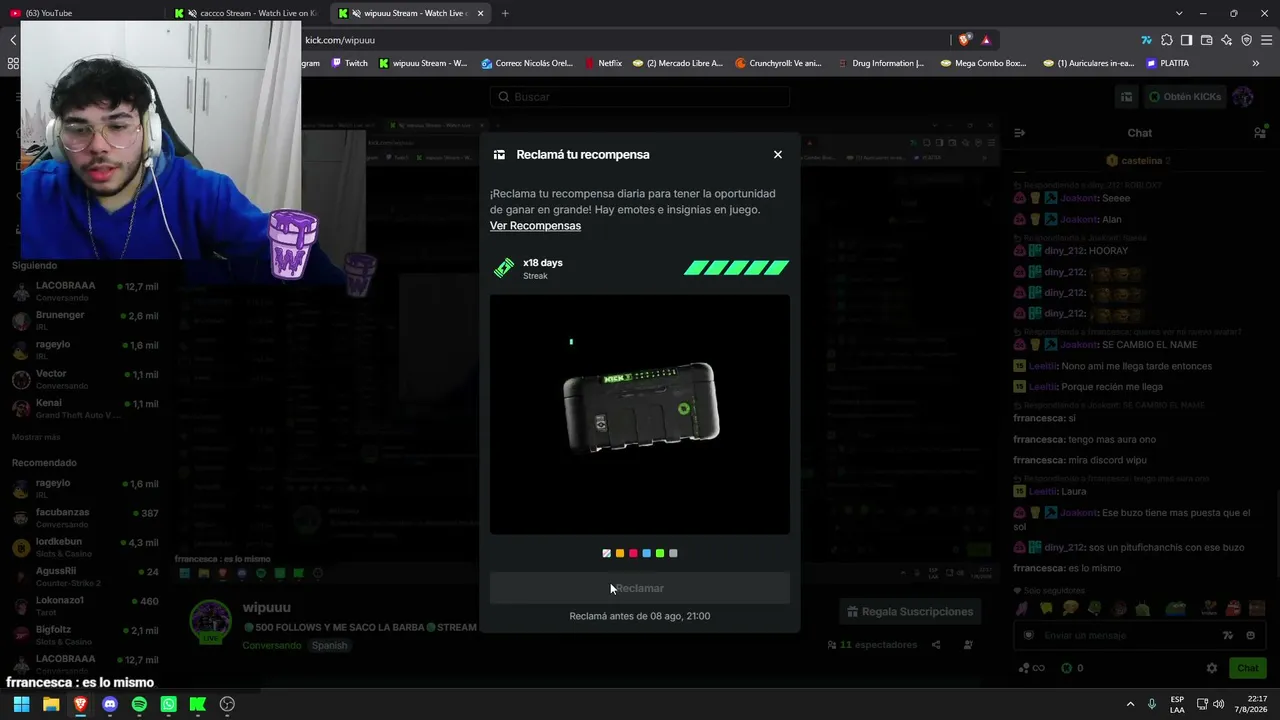1280x720 pixels.
Task: Open the Drug Information bookmark
Action: pyautogui.click(x=880, y=63)
